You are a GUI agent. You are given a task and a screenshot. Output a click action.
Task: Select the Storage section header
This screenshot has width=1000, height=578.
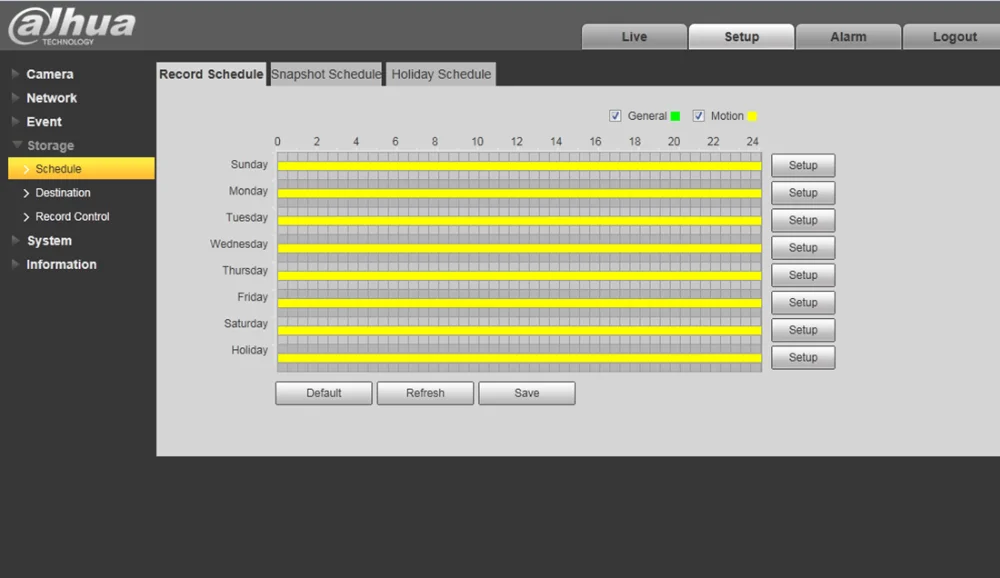click(x=50, y=145)
